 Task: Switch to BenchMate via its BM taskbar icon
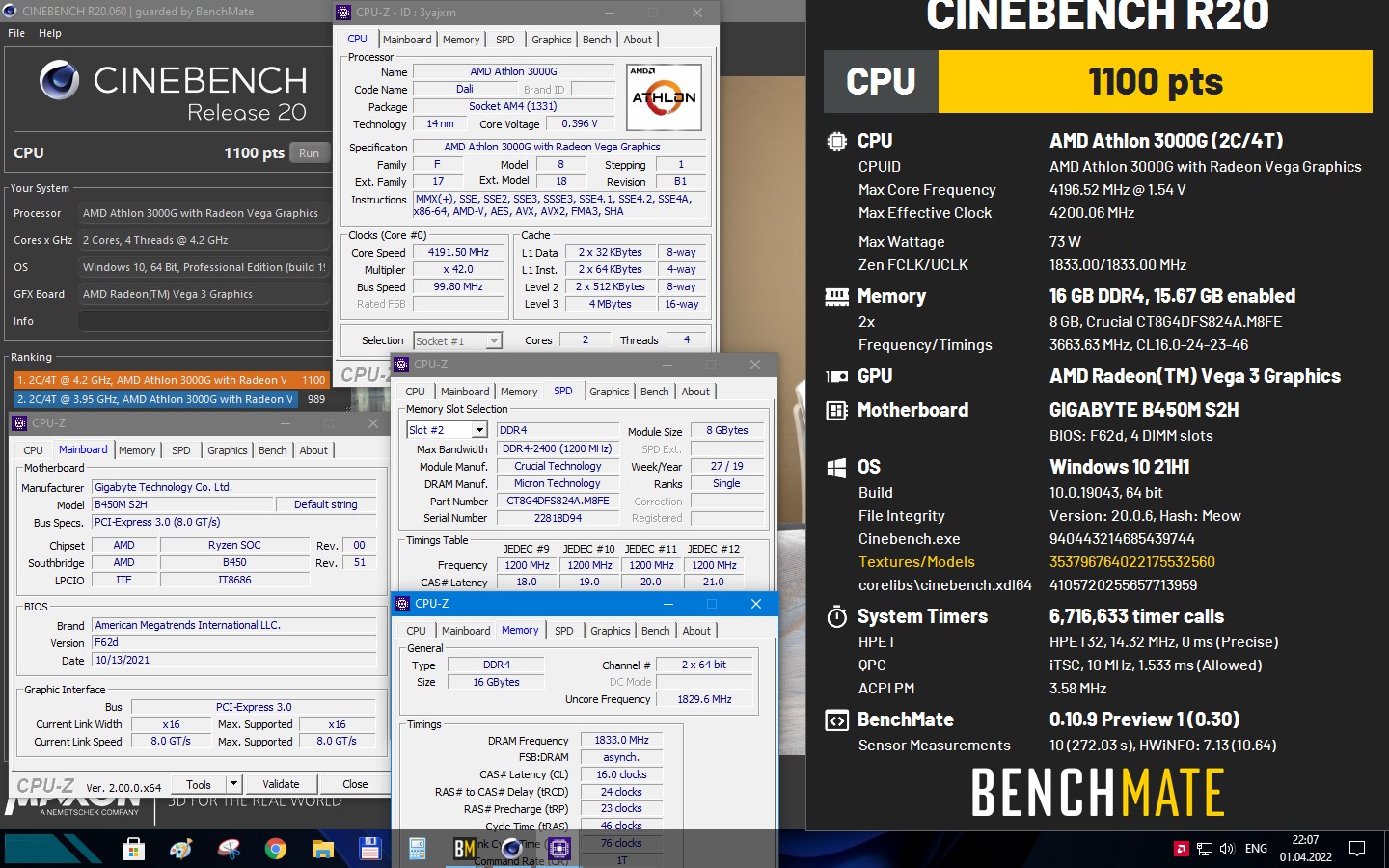click(465, 849)
